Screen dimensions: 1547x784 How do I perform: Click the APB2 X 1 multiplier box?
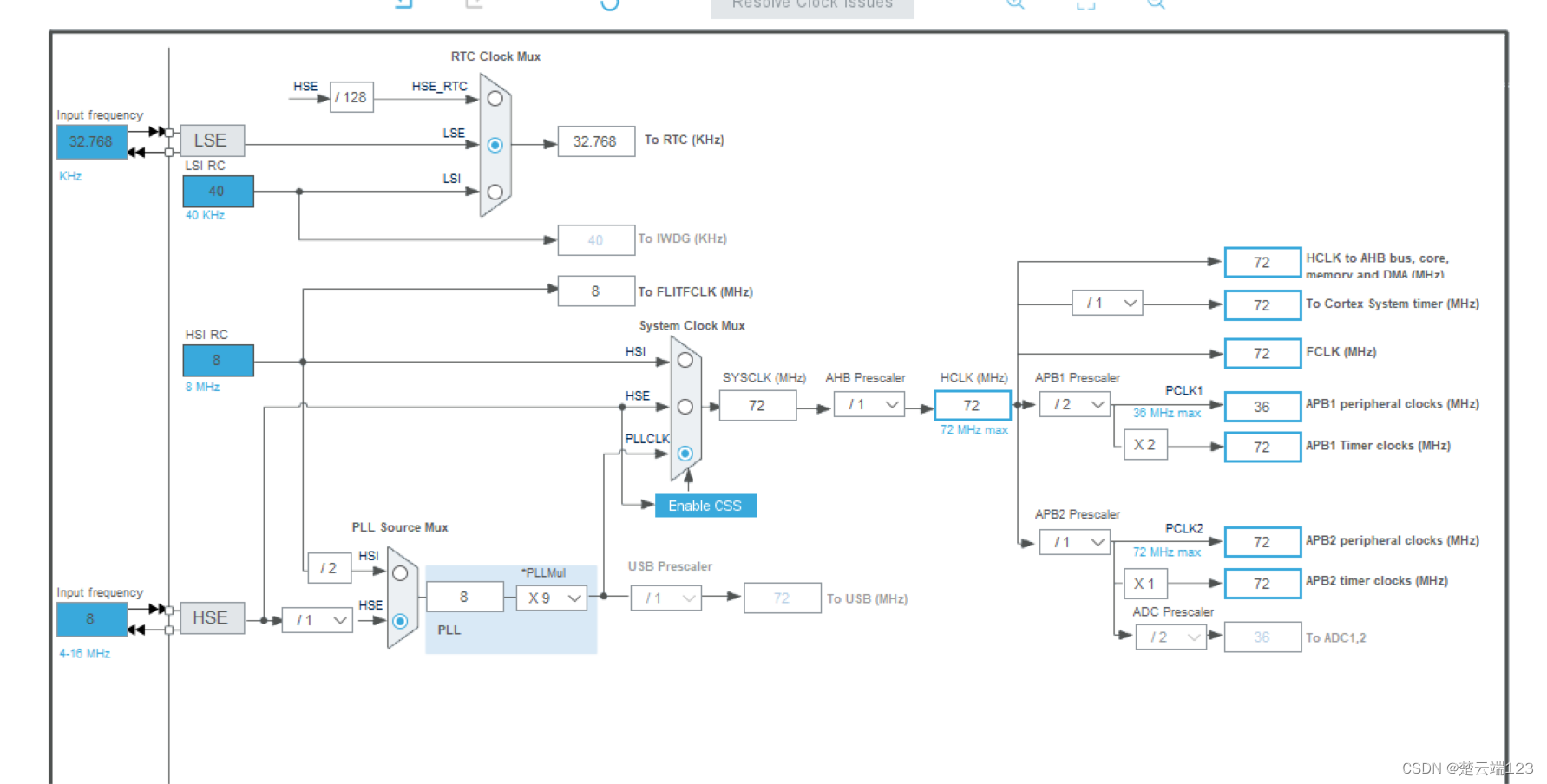pyautogui.click(x=1145, y=584)
